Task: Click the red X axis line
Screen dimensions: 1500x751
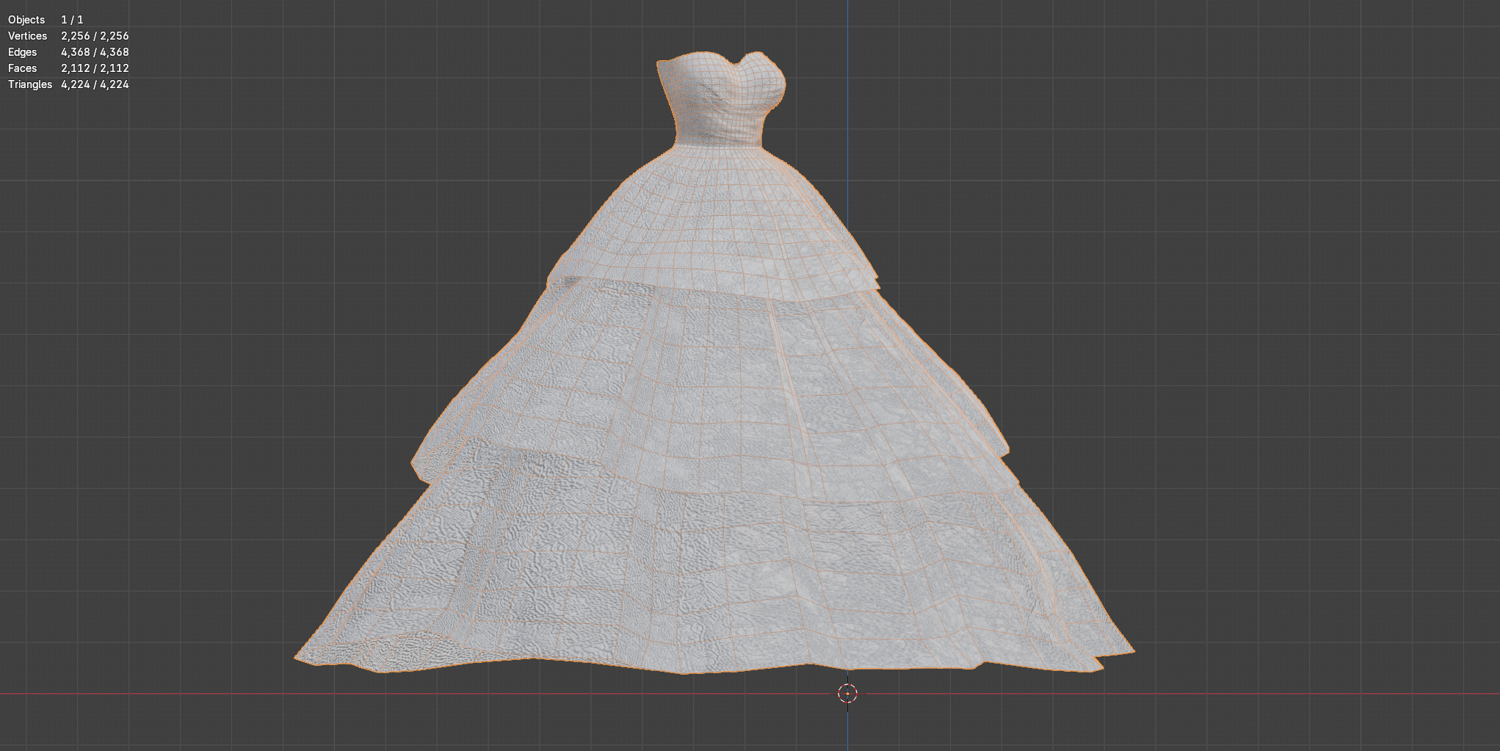Action: pos(400,693)
